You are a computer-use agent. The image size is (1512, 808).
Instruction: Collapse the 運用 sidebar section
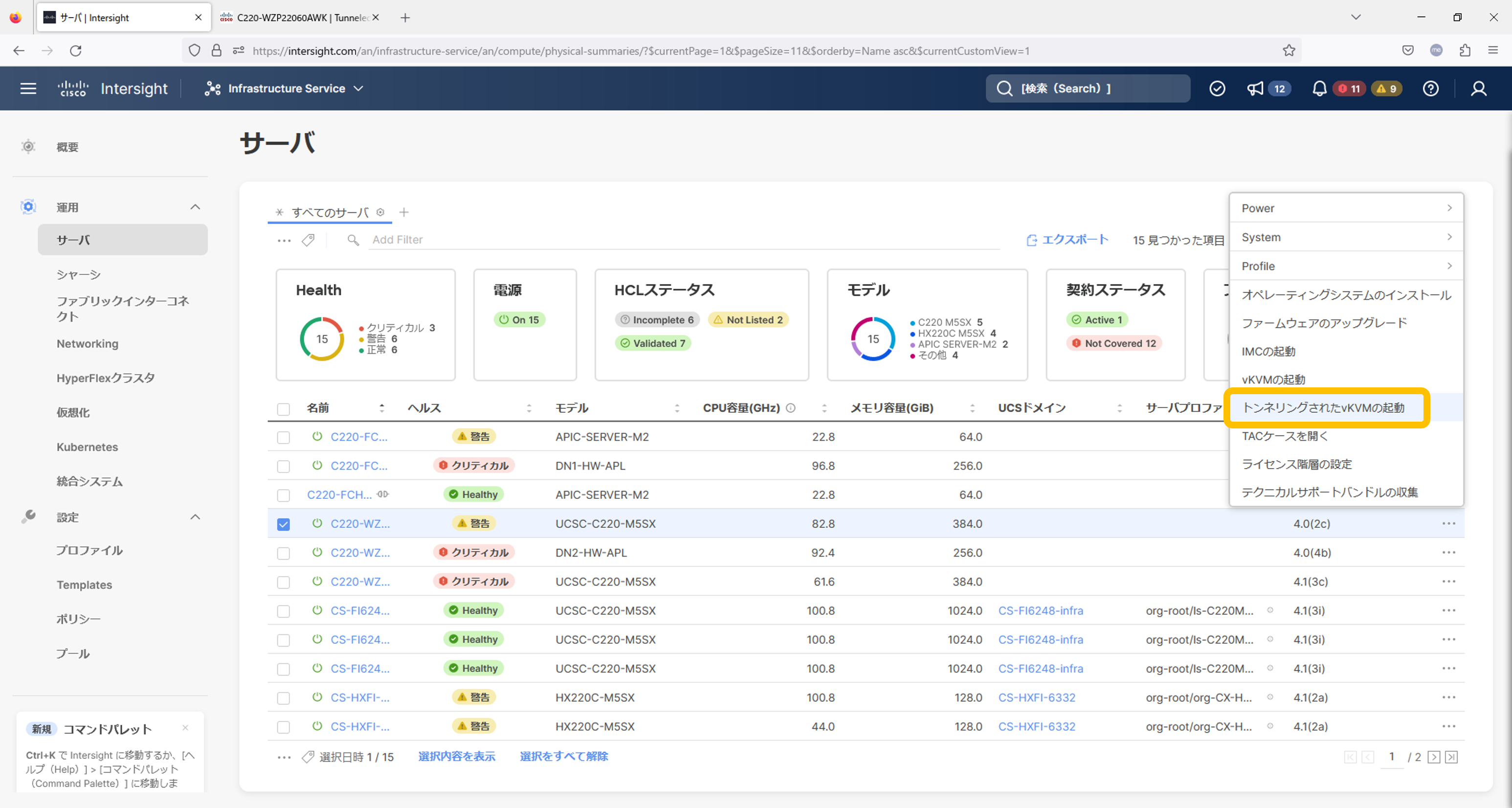[196, 207]
